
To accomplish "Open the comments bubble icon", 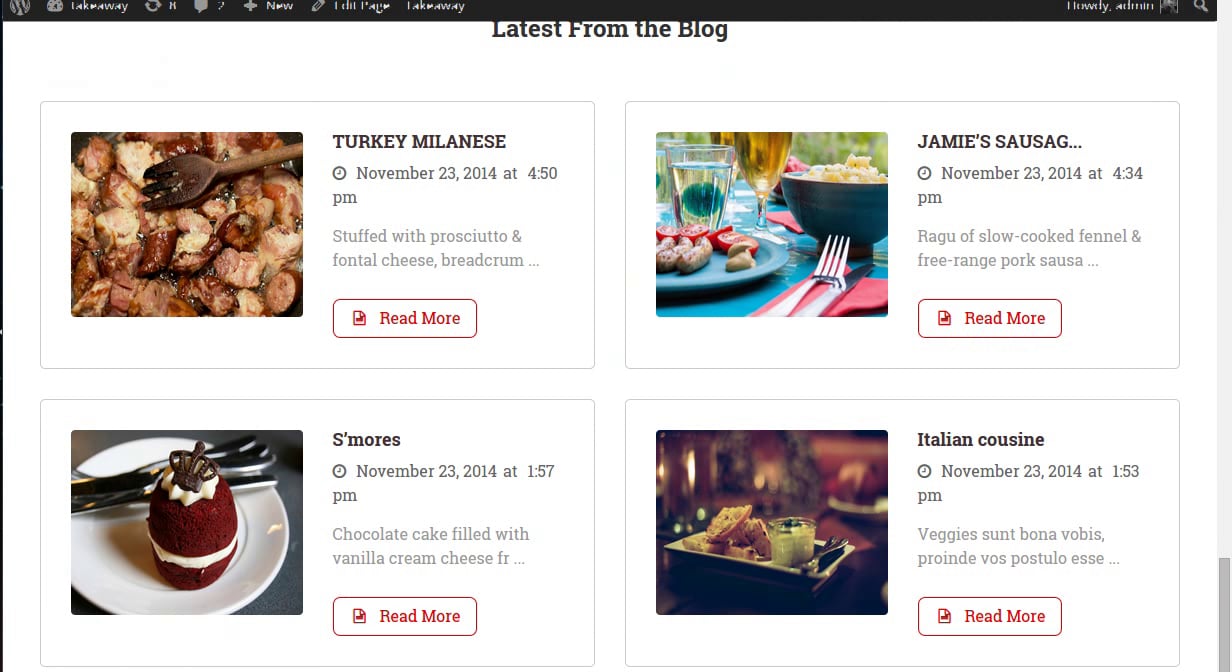I will [x=201, y=6].
